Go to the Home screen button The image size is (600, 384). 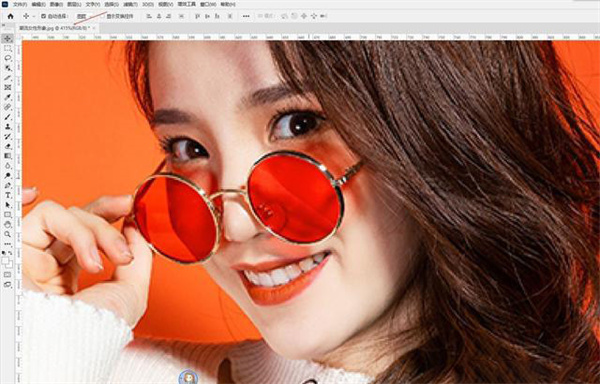(x=10, y=16)
